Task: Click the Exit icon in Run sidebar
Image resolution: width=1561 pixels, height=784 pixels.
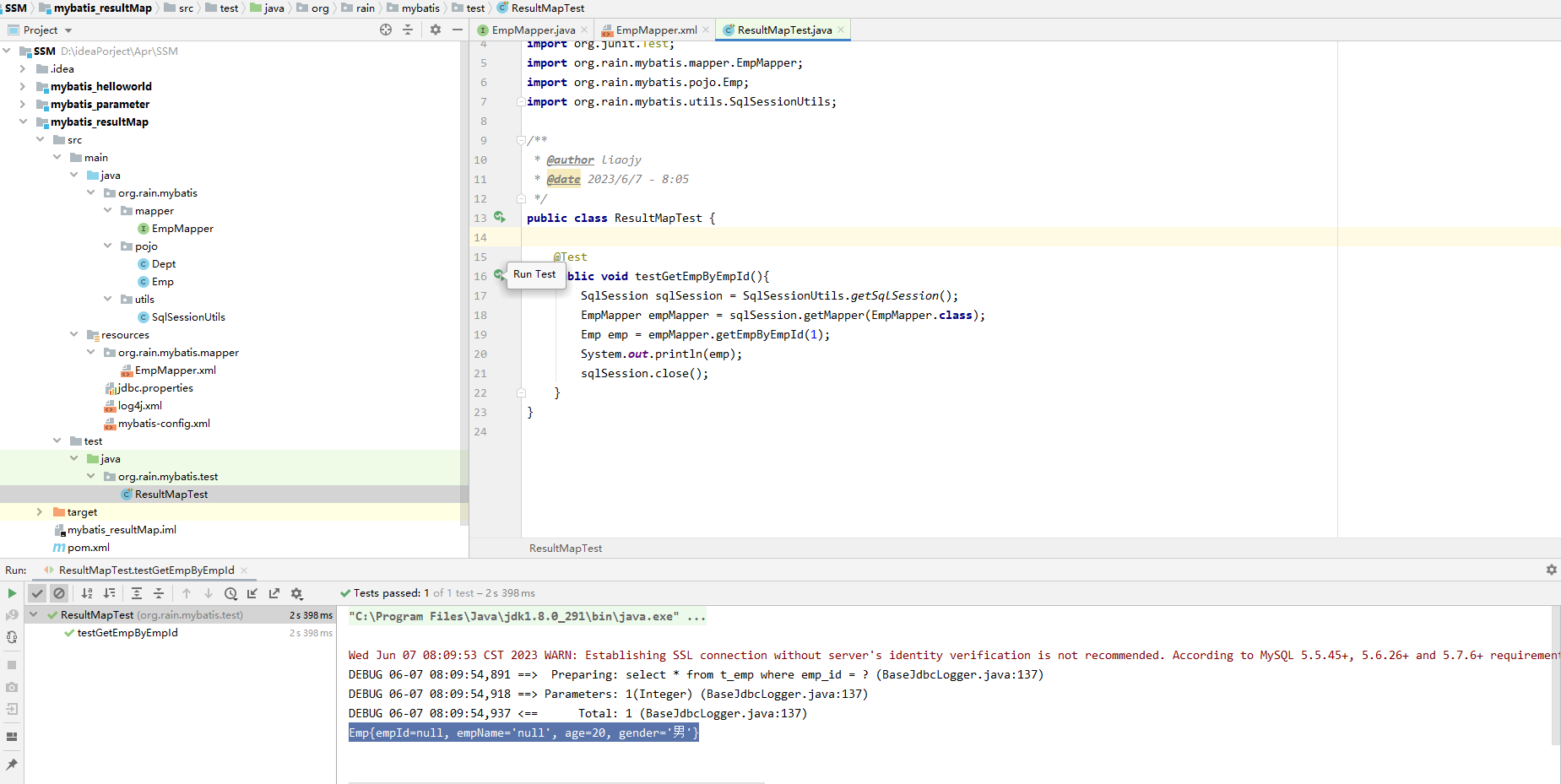Action: click(x=12, y=709)
